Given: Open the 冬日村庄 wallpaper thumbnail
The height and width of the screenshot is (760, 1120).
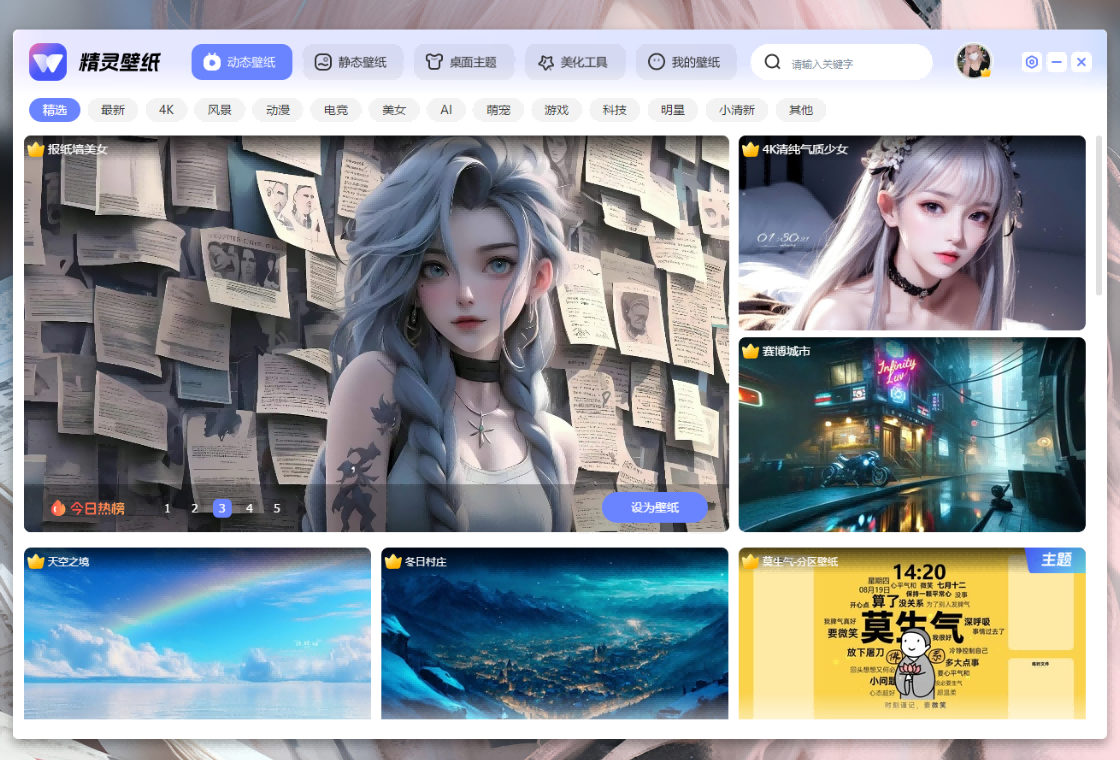Looking at the screenshot, I should point(554,634).
